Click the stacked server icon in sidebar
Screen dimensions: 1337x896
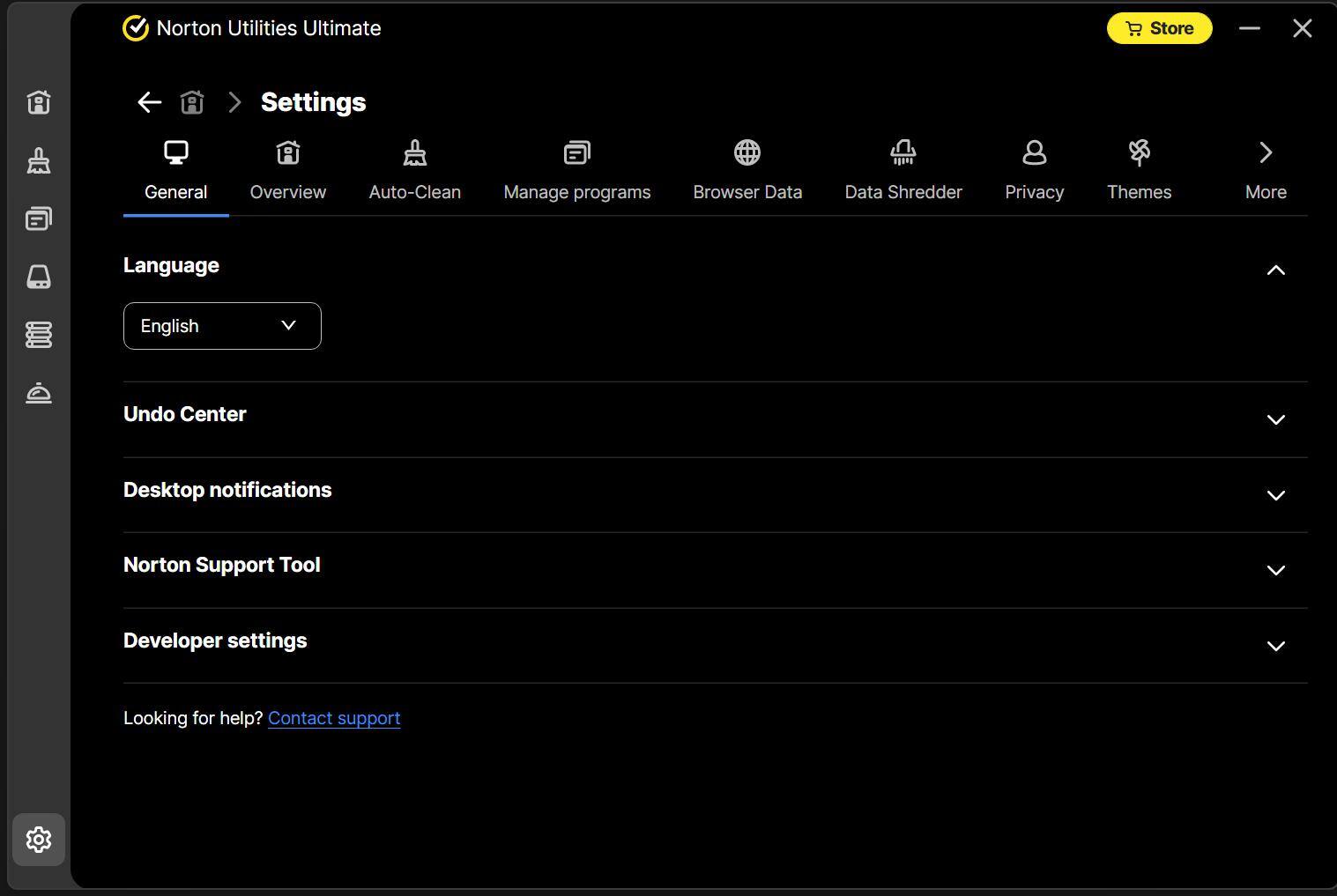pyautogui.click(x=39, y=335)
